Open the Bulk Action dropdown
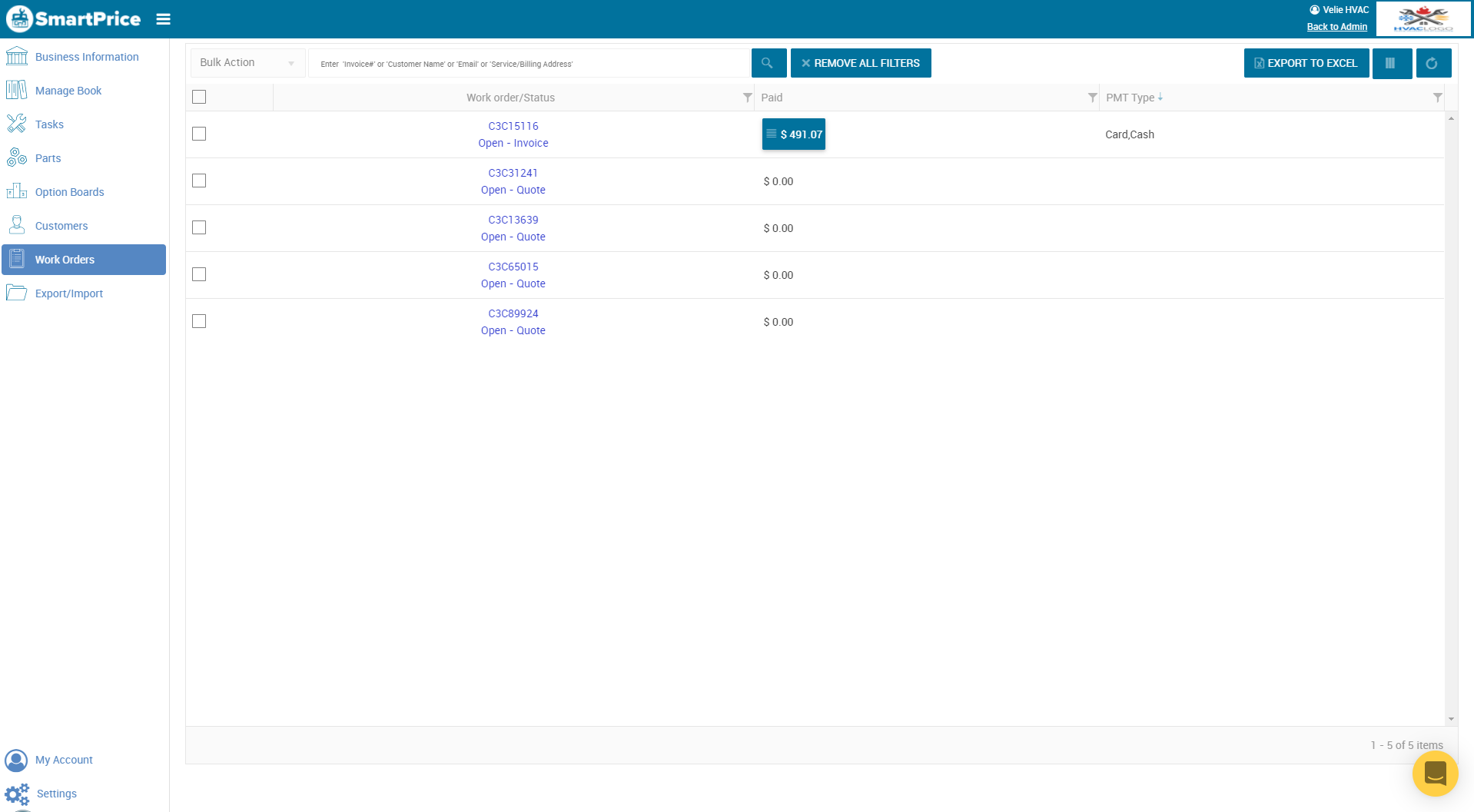 (x=247, y=62)
